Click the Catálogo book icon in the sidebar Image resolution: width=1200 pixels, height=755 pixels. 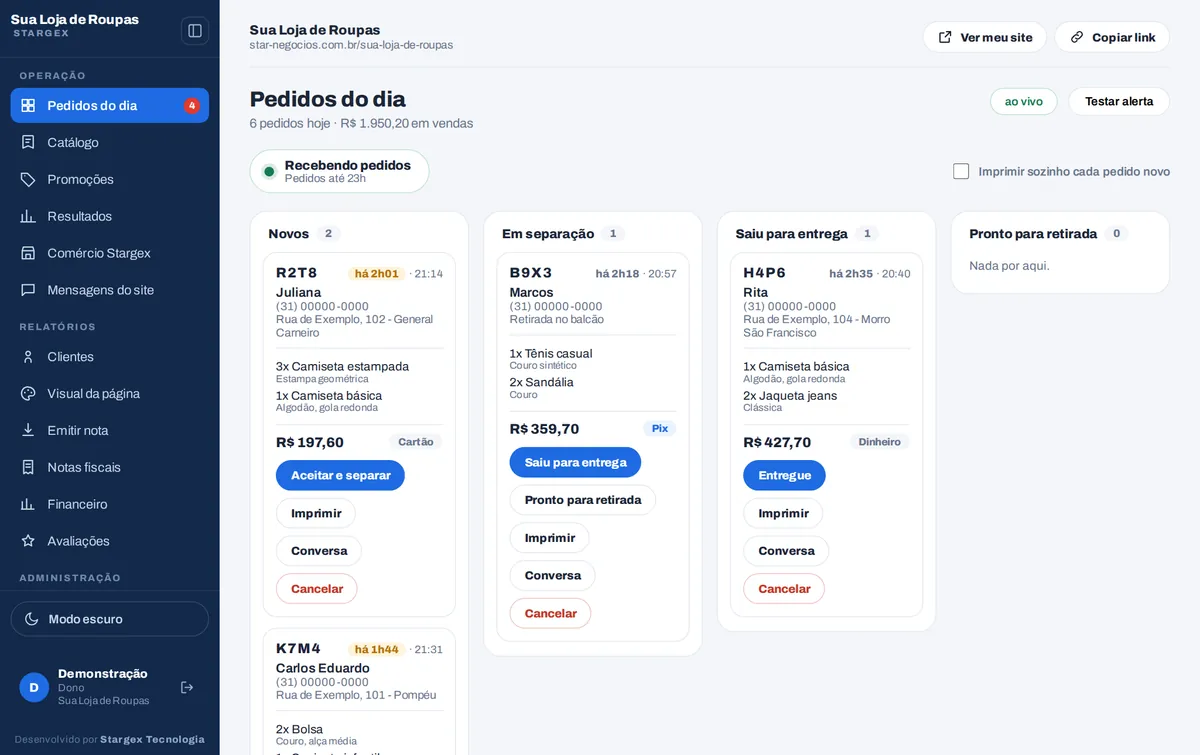pyautogui.click(x=28, y=142)
